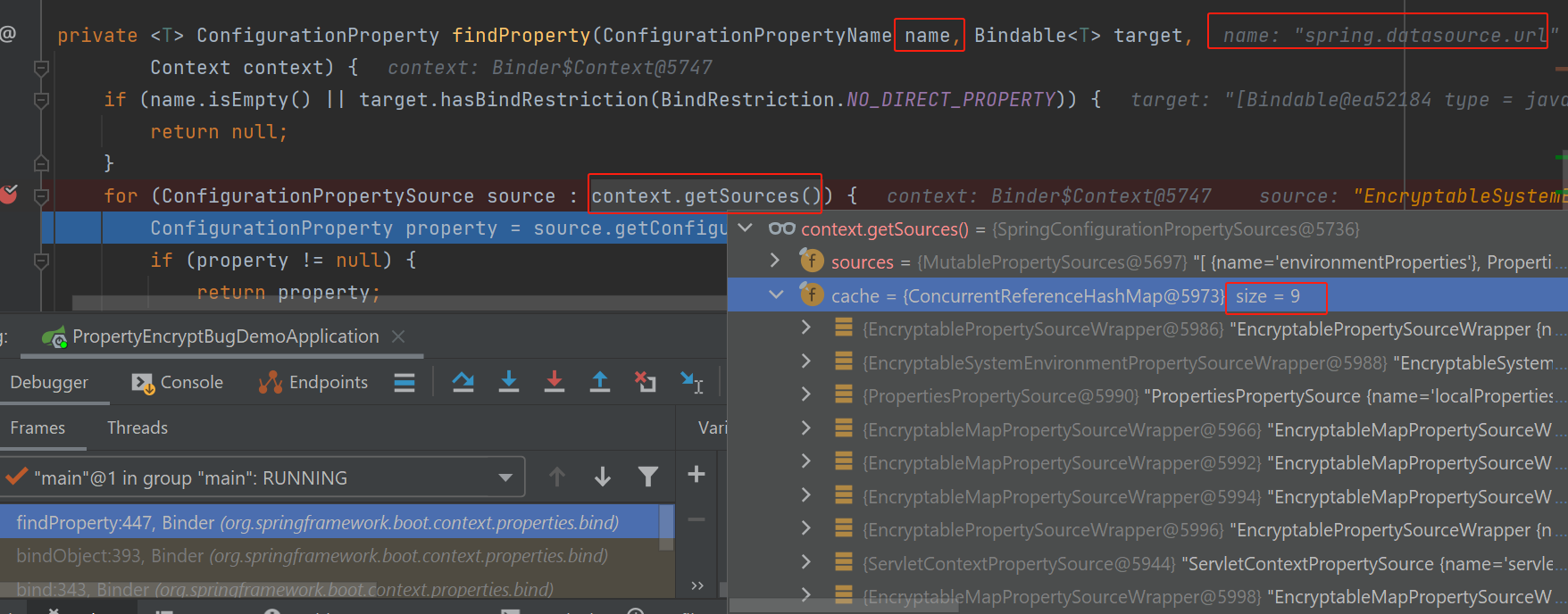Click the Step Into download-arrow icon
This screenshot has height=614, width=1568.
(509, 382)
